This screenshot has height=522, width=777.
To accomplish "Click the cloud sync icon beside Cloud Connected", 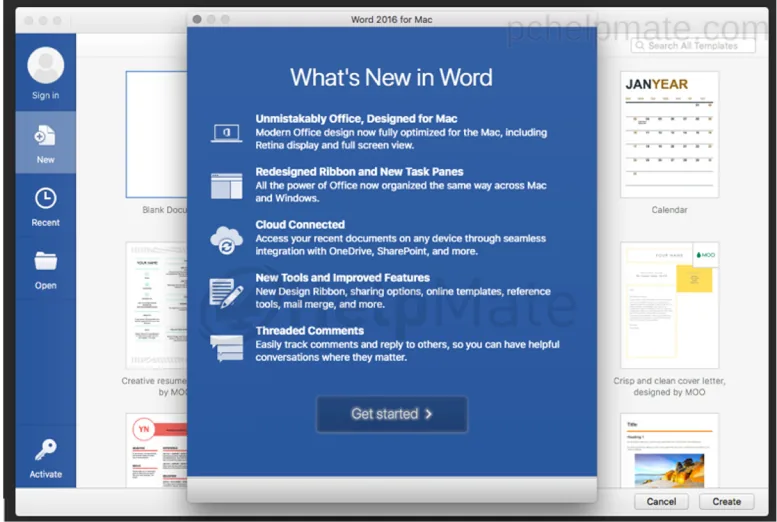I will point(226,240).
